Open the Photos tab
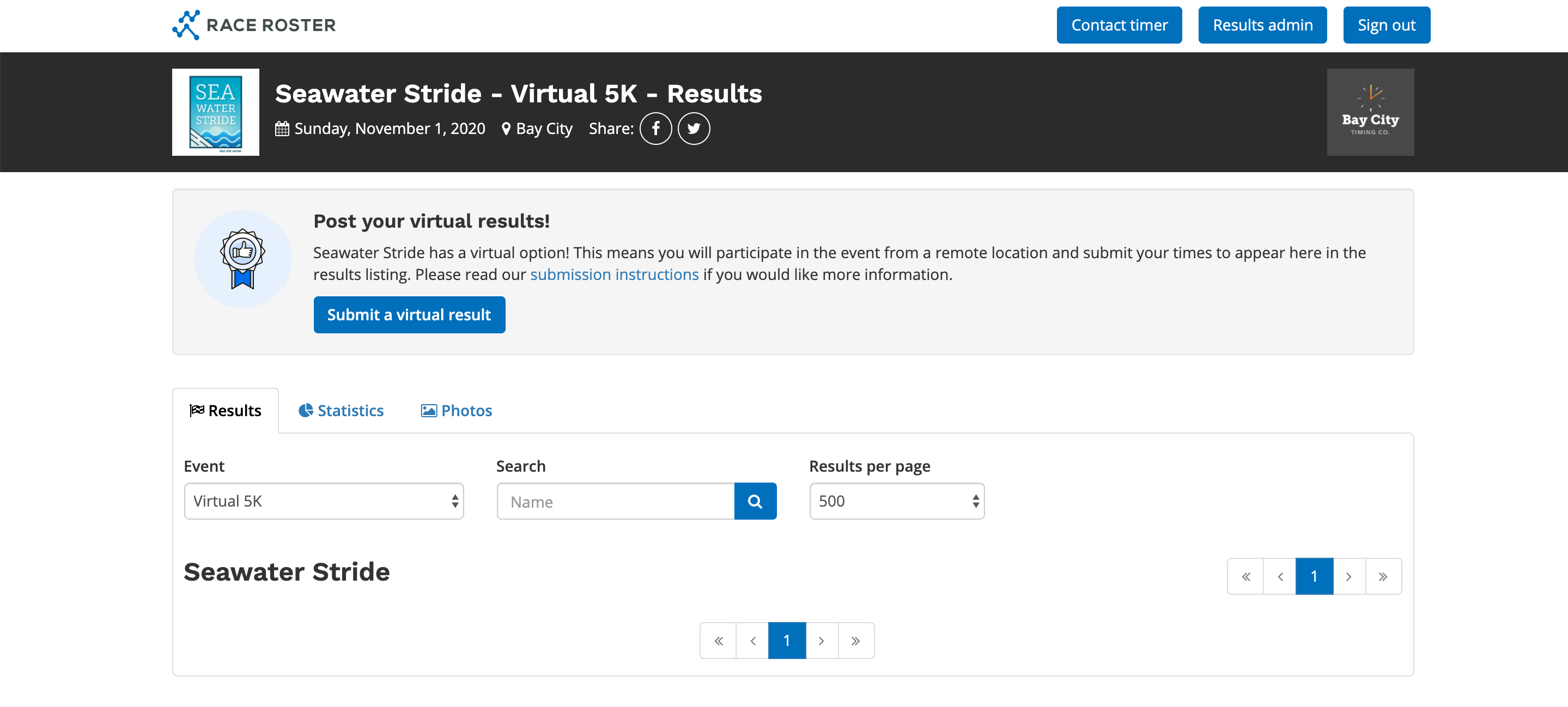 (x=457, y=411)
